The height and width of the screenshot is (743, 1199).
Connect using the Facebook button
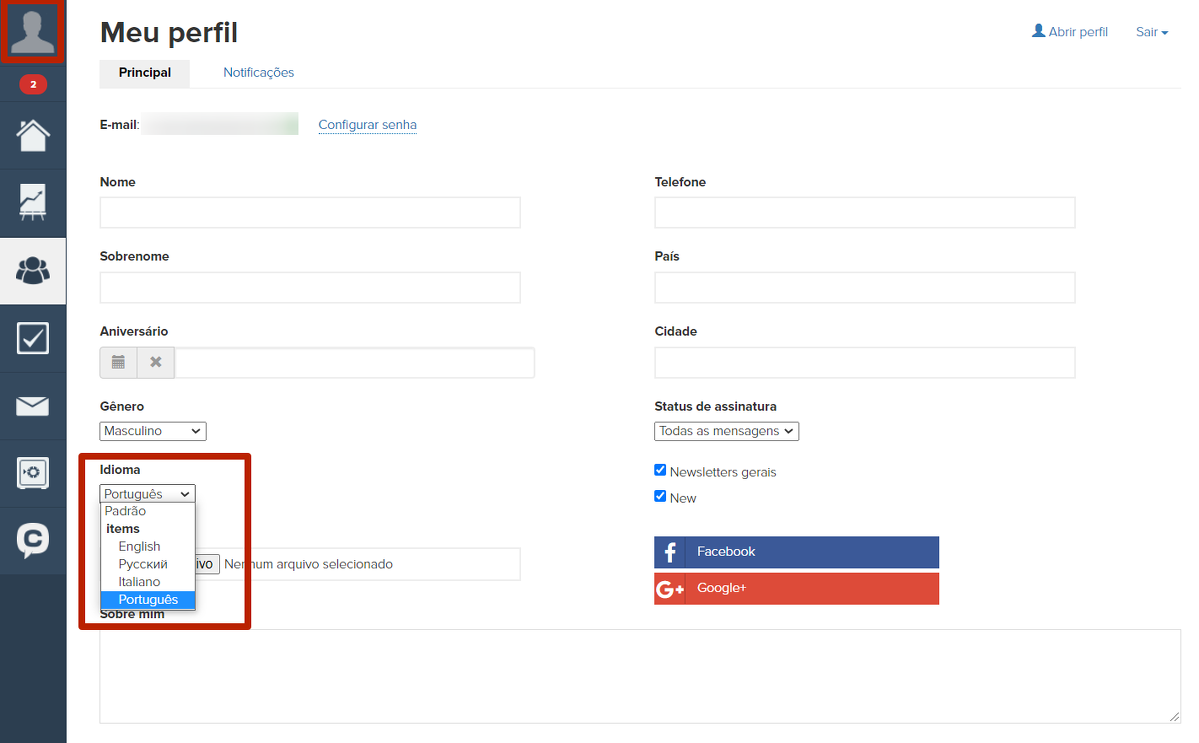(x=796, y=552)
